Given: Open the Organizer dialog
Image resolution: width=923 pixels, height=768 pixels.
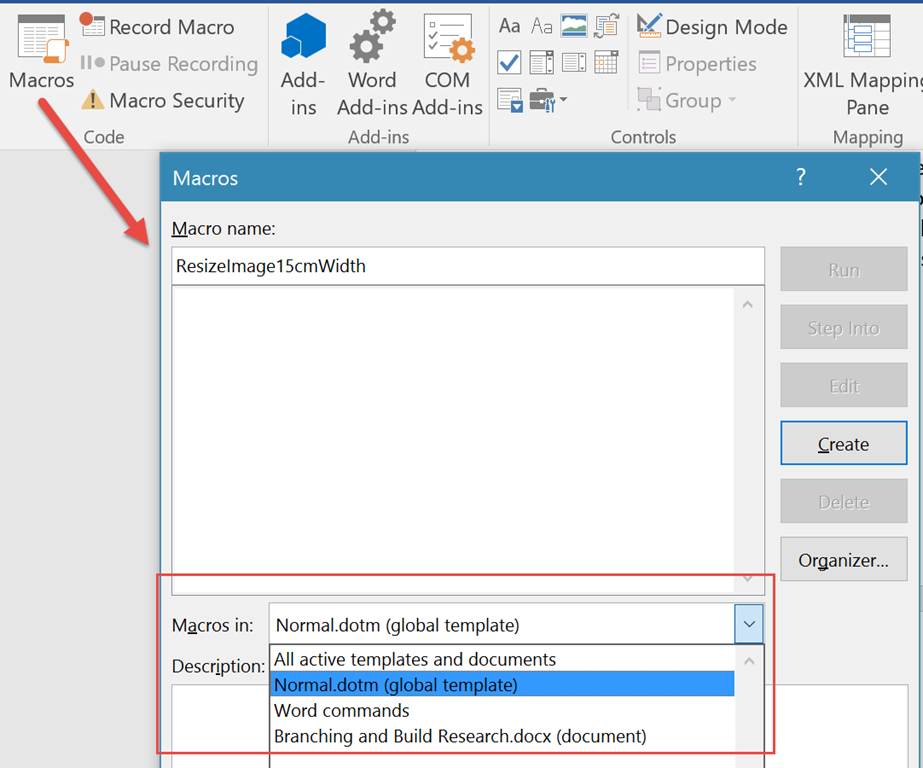Looking at the screenshot, I should 843,559.
